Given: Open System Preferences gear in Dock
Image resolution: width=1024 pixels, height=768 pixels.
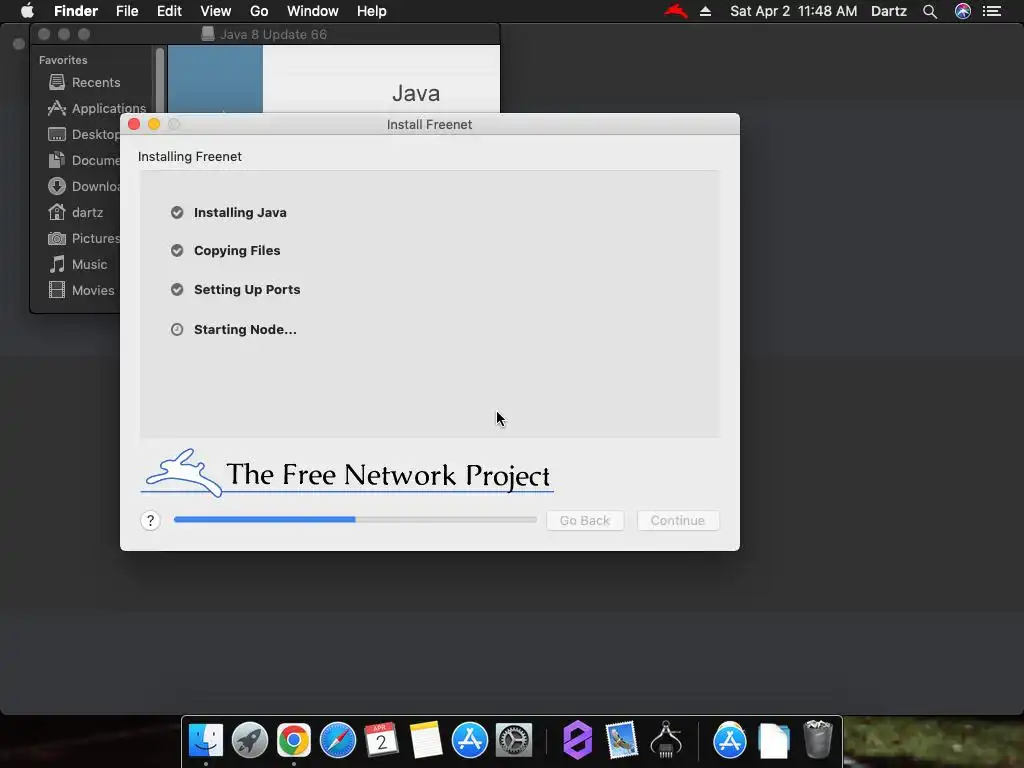Looking at the screenshot, I should 514,740.
